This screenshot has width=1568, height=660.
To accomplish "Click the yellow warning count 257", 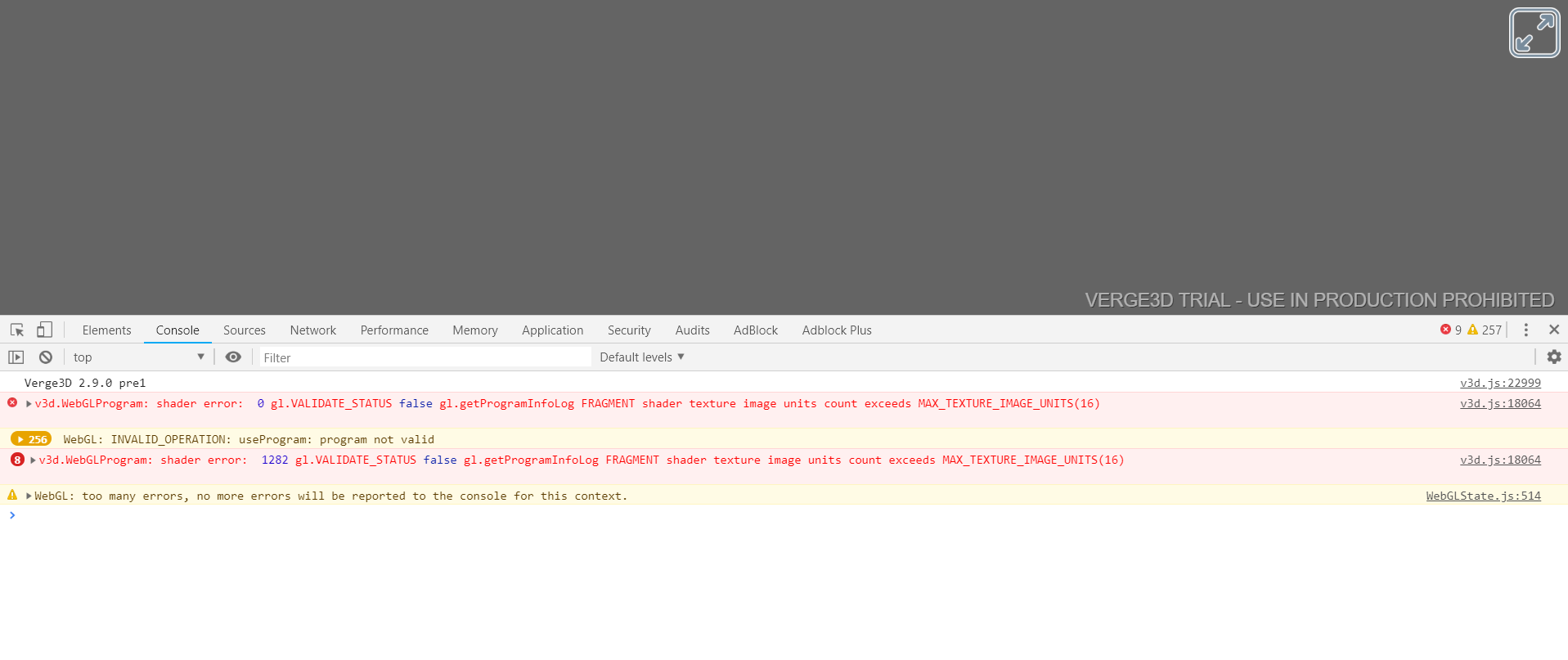I will (1485, 330).
